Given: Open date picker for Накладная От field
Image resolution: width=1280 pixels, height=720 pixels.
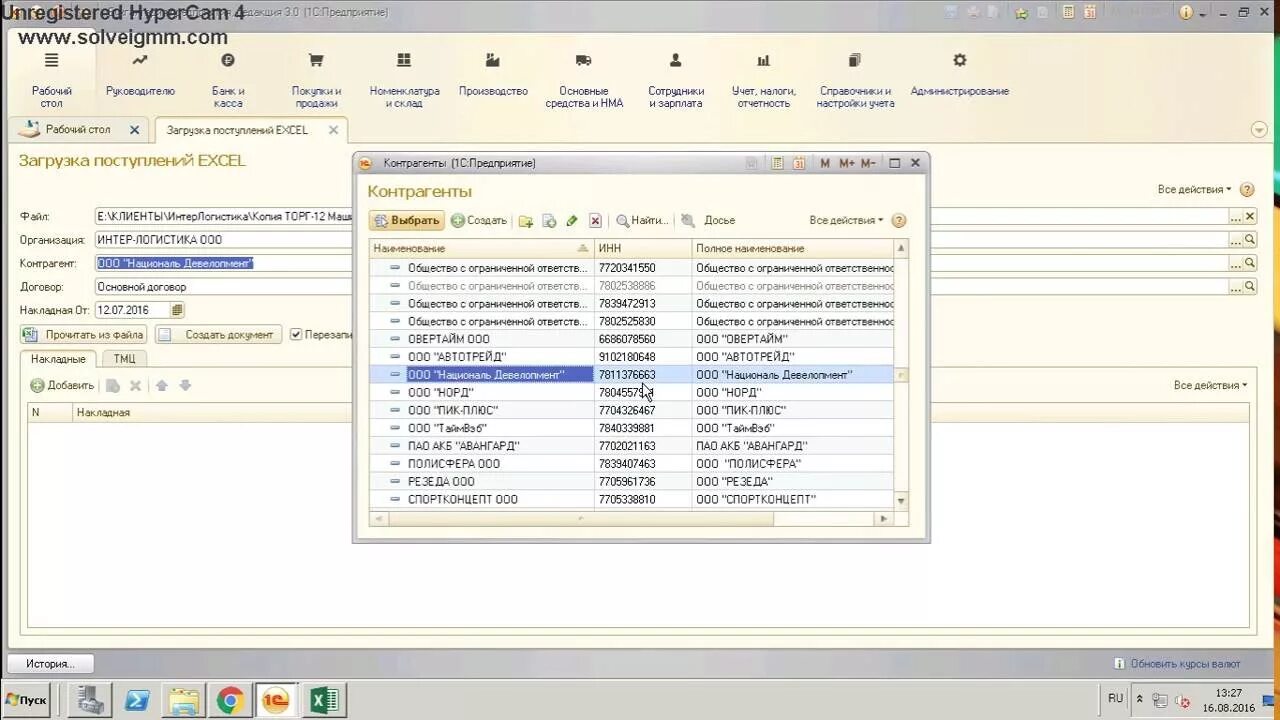Looking at the screenshot, I should pyautogui.click(x=177, y=310).
